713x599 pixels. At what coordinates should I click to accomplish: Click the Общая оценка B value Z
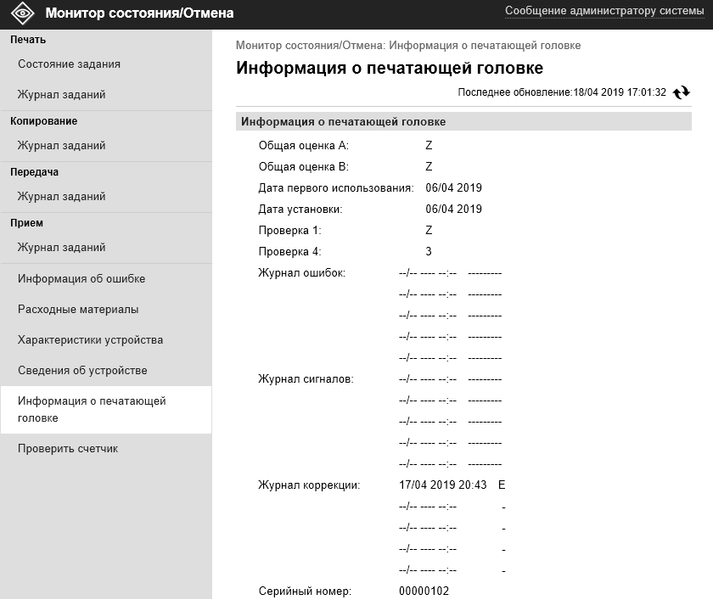pyautogui.click(x=428, y=166)
